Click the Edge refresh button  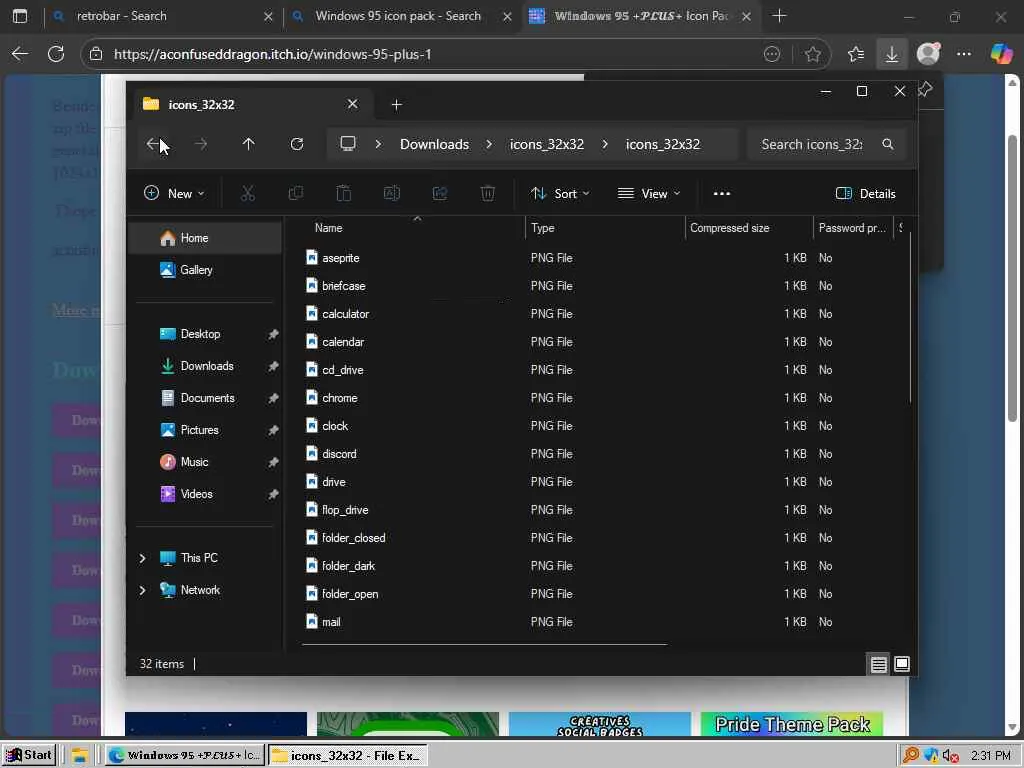tap(56, 54)
